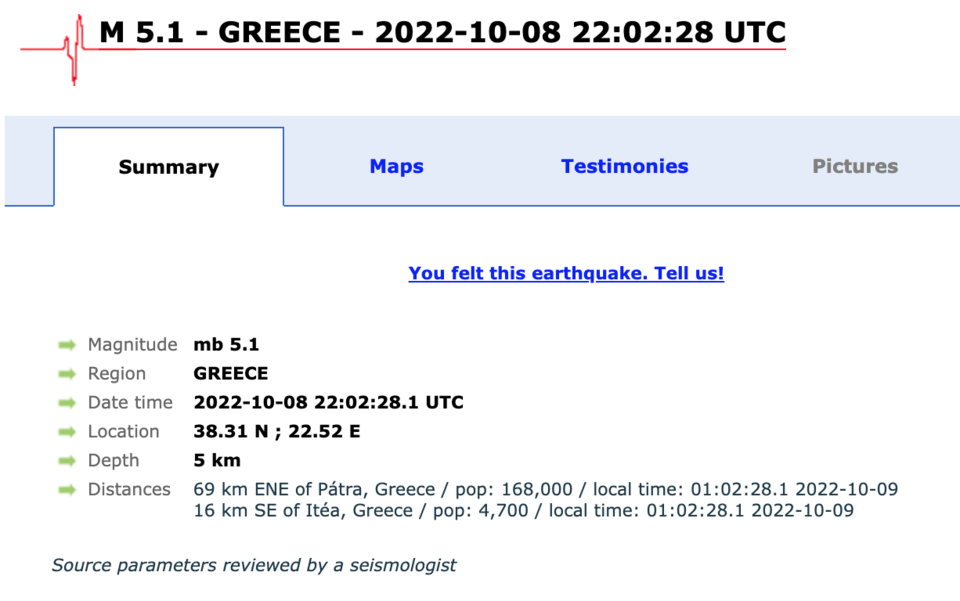
Task: Click the mb 5.1 magnitude value
Action: coord(226,345)
